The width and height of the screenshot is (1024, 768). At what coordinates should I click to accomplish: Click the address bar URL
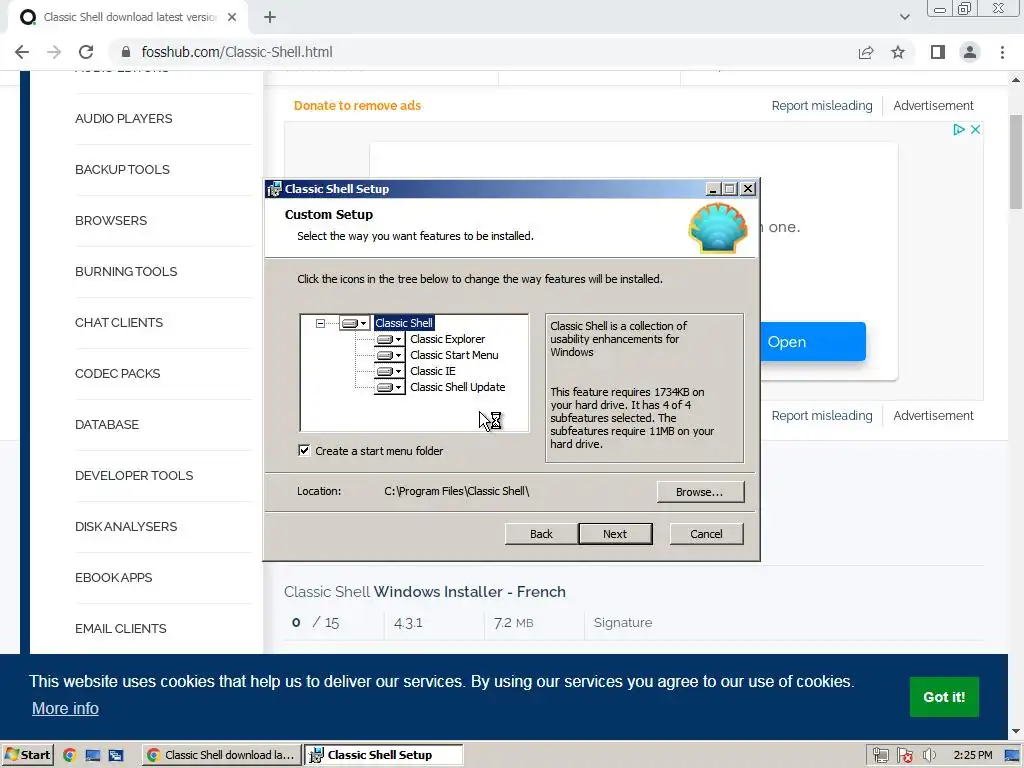pos(237,52)
